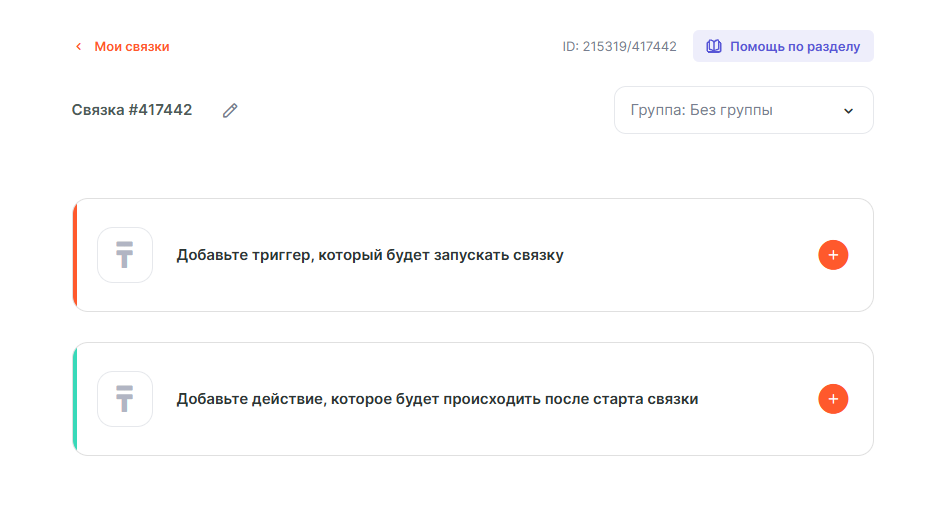
Task: Expand the Группа: Без группы dropdown
Action: [x=743, y=110]
